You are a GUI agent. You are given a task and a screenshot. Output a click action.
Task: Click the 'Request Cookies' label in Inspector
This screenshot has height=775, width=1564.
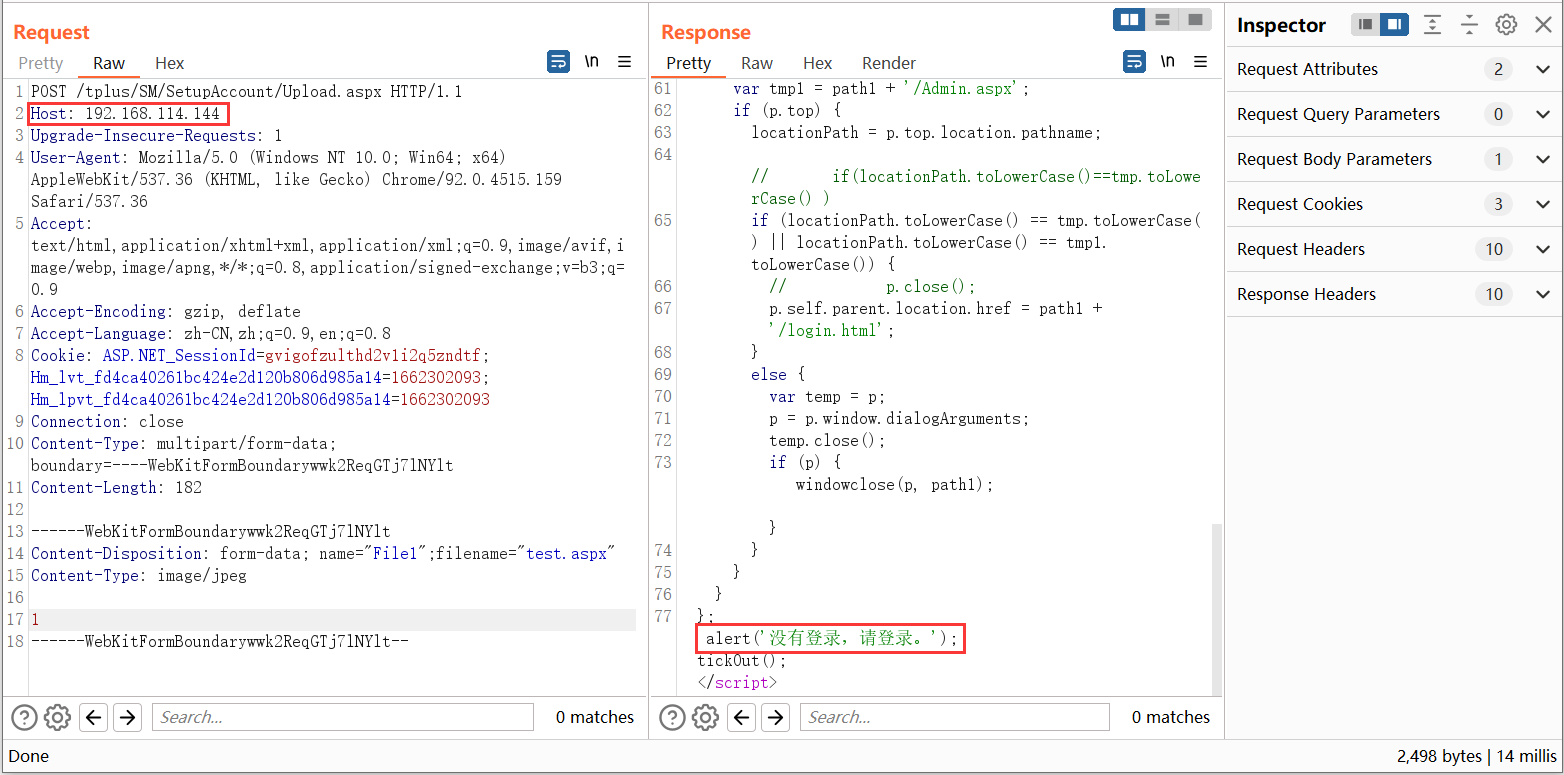coord(1300,204)
